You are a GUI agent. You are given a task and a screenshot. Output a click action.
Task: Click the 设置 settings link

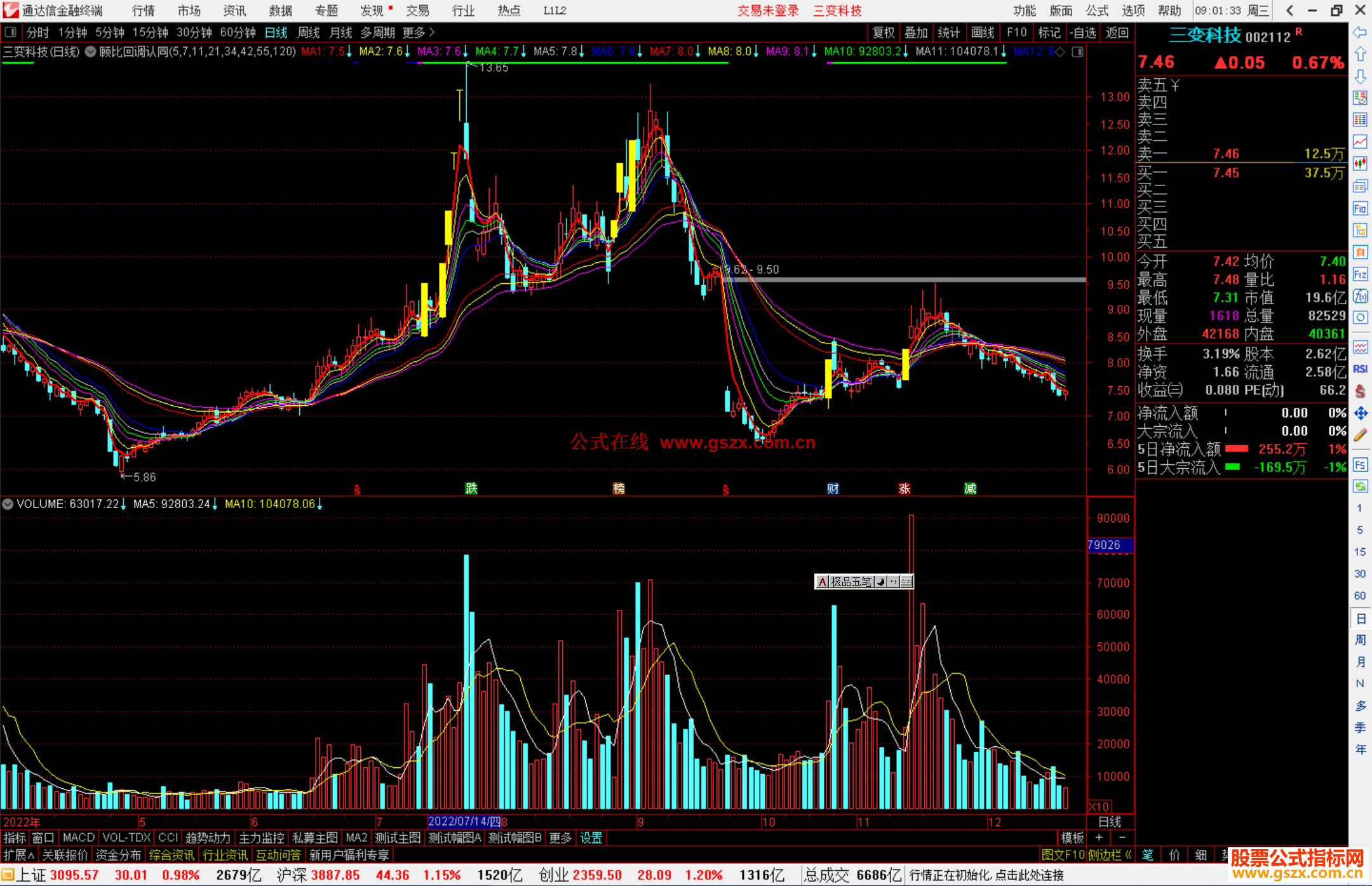coord(591,838)
